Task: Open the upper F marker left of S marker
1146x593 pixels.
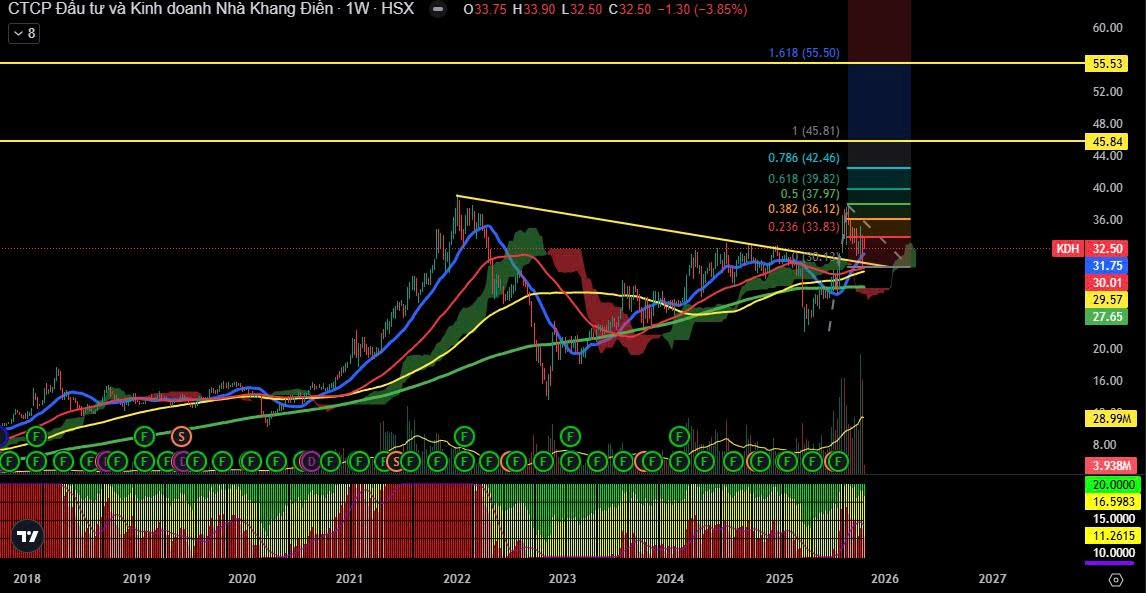Action: pos(144,437)
